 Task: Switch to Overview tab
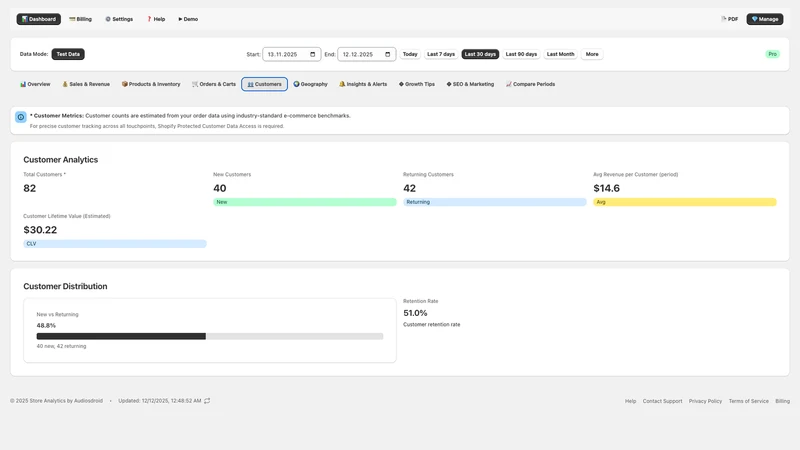tap(35, 84)
